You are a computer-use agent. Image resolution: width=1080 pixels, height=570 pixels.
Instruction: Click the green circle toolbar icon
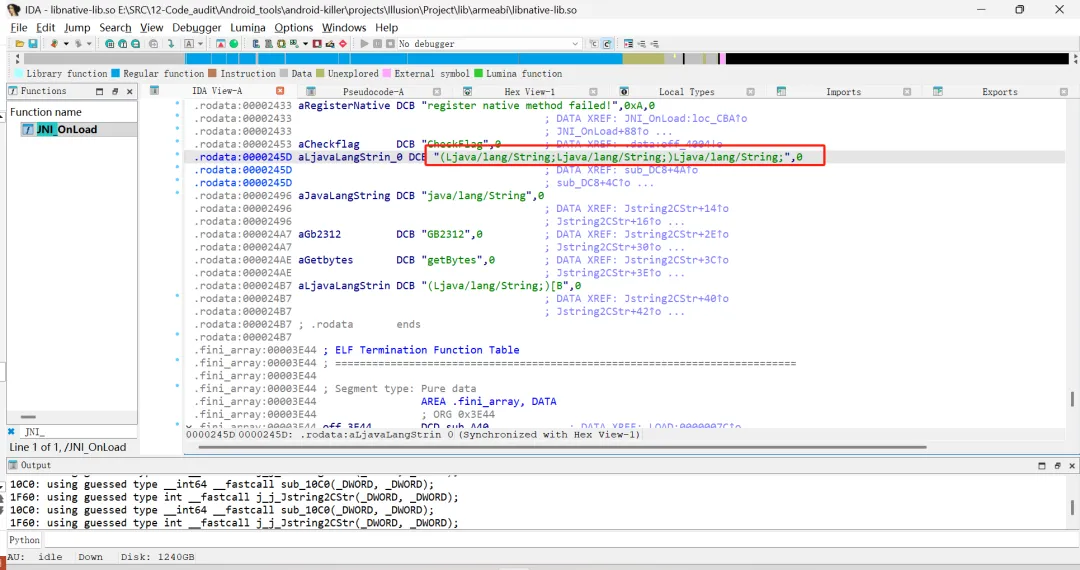[233, 43]
